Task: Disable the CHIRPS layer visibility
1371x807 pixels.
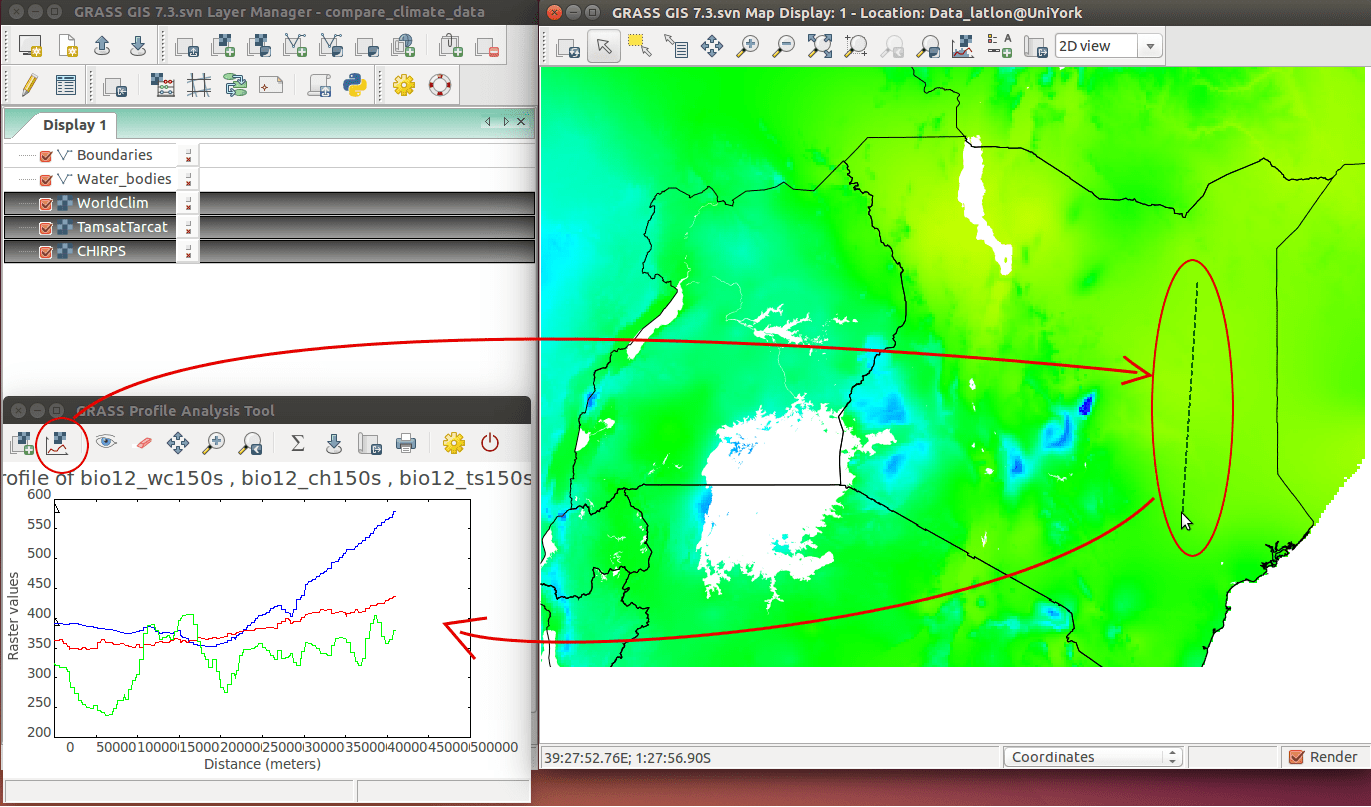Action: point(45,251)
